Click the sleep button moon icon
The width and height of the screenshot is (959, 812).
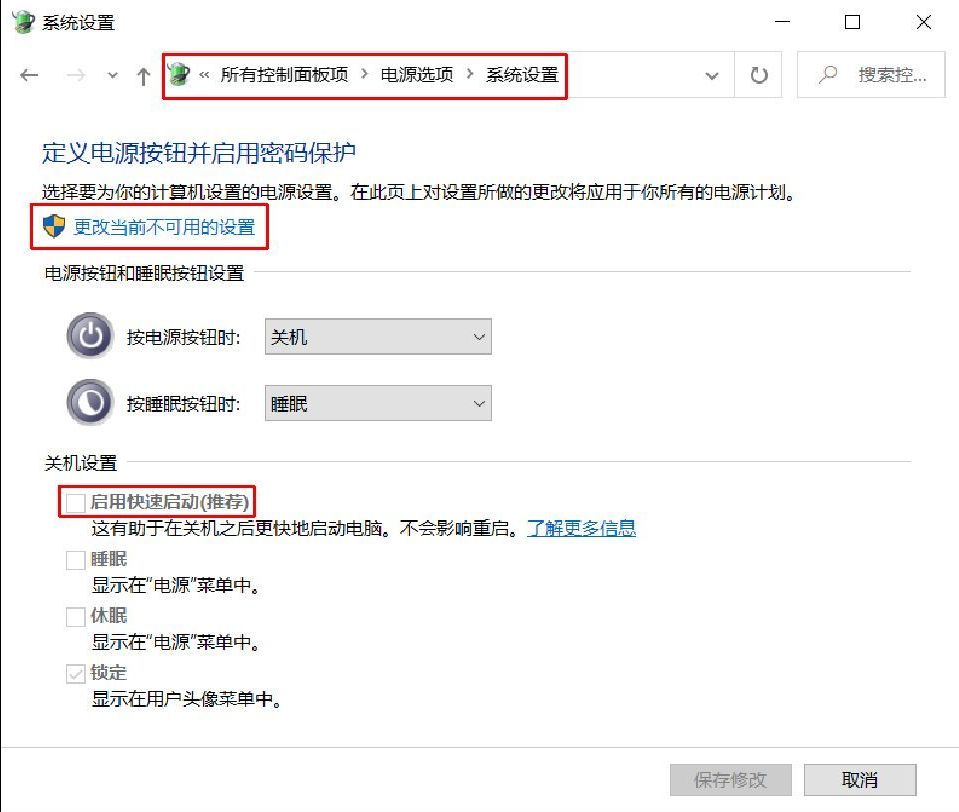click(x=90, y=402)
